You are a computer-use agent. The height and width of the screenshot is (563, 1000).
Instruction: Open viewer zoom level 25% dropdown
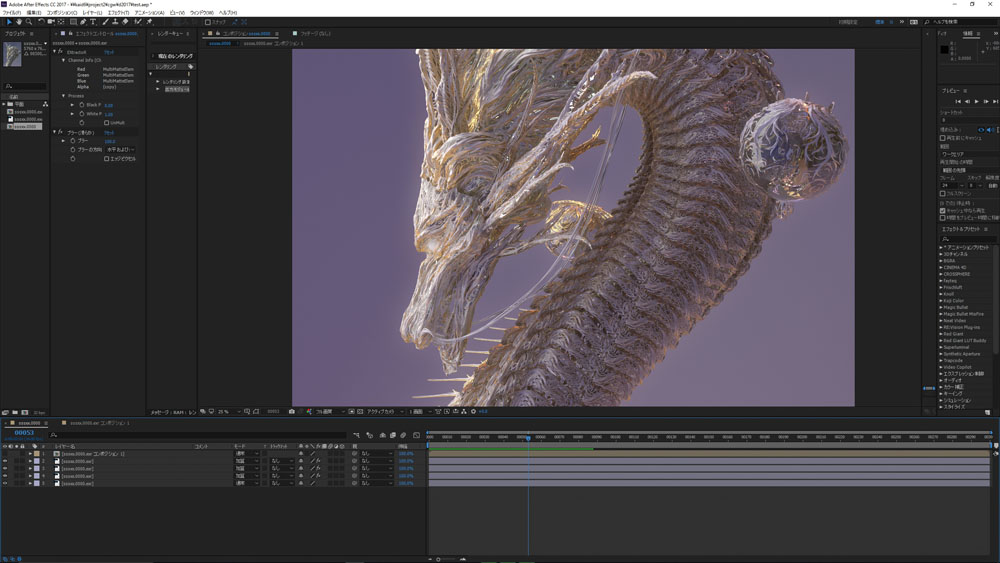click(229, 412)
